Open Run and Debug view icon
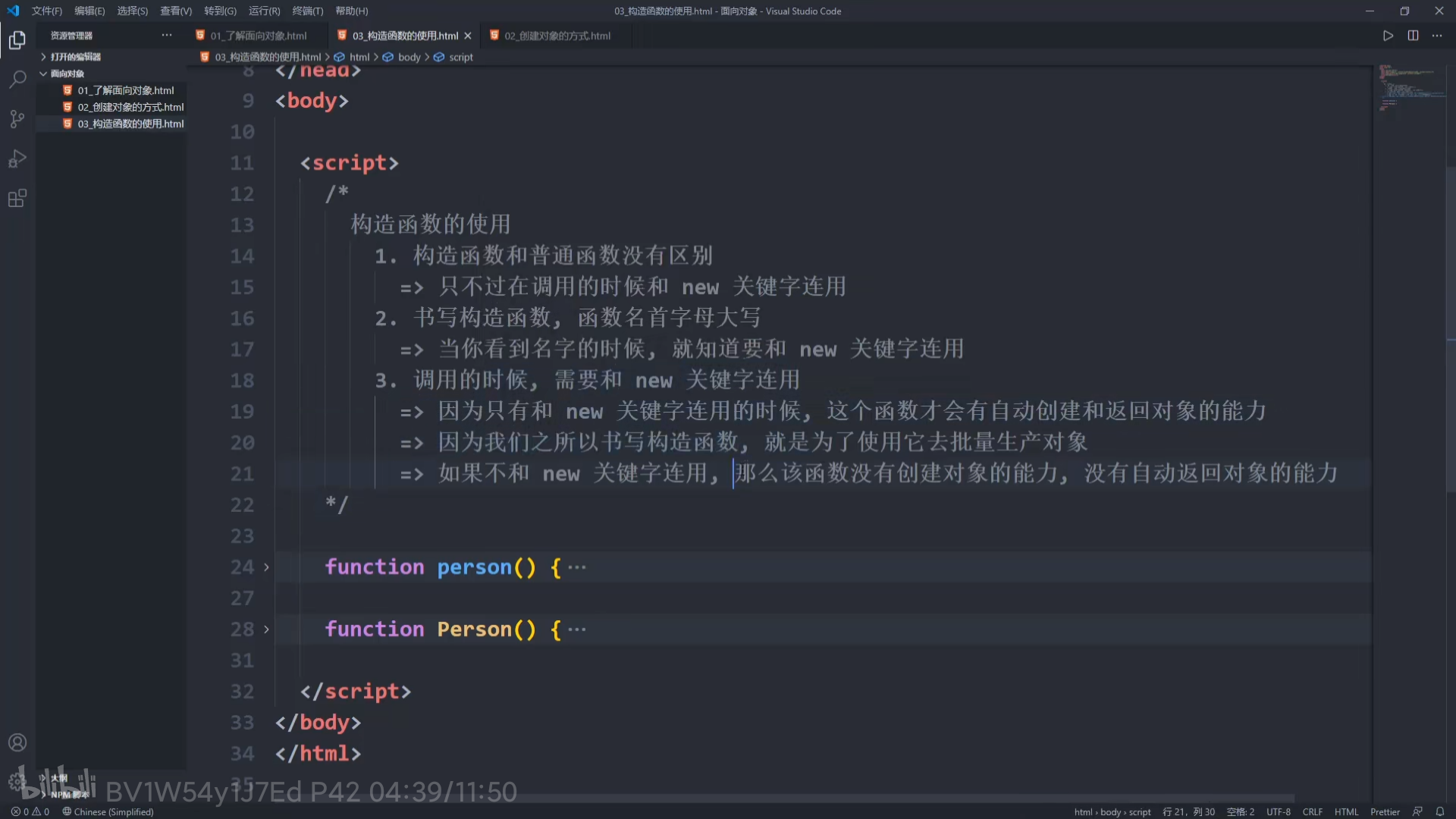The width and height of the screenshot is (1456, 819). click(17, 158)
